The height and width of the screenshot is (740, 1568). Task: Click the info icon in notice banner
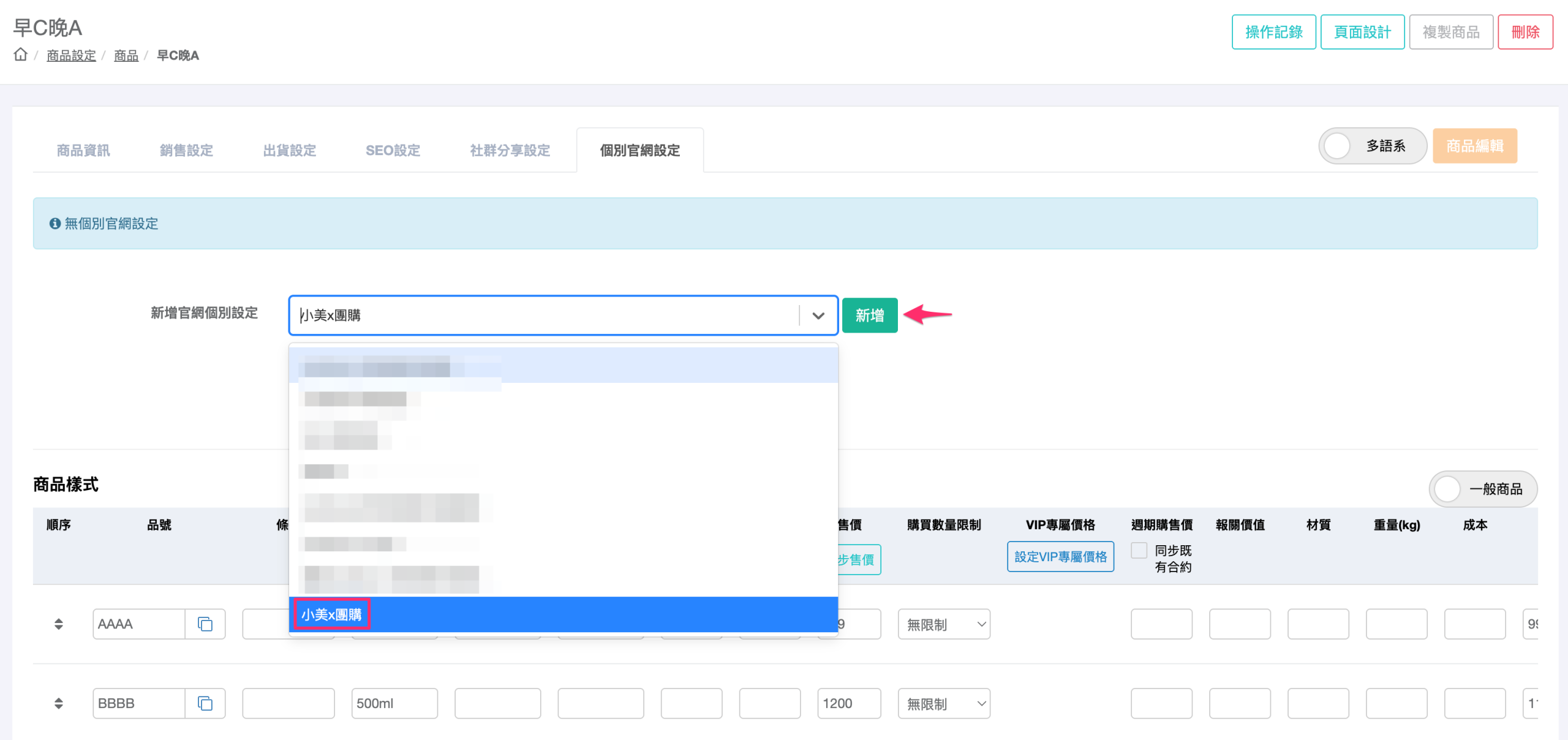[55, 224]
